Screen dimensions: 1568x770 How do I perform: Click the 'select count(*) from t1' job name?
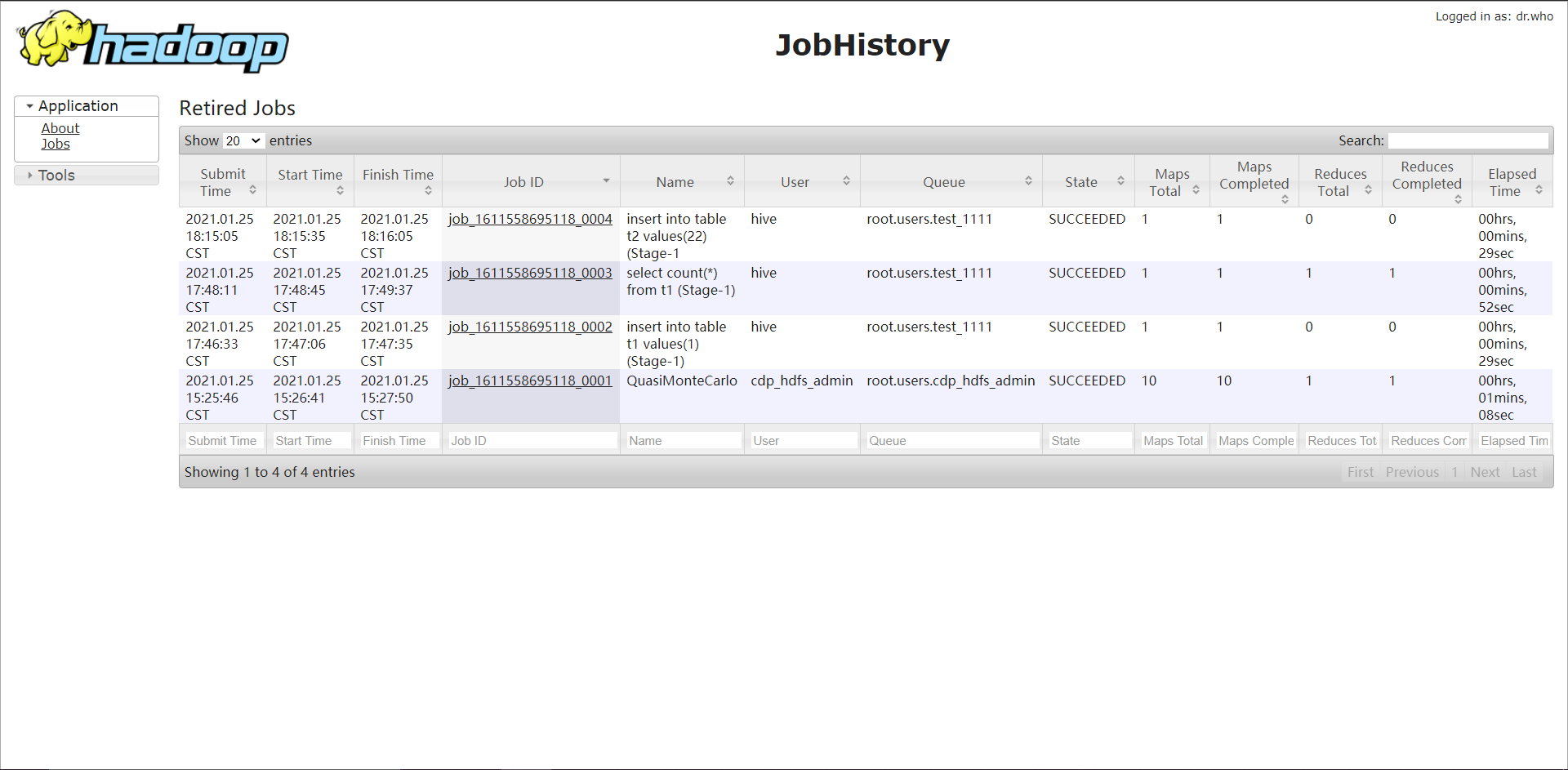[681, 282]
